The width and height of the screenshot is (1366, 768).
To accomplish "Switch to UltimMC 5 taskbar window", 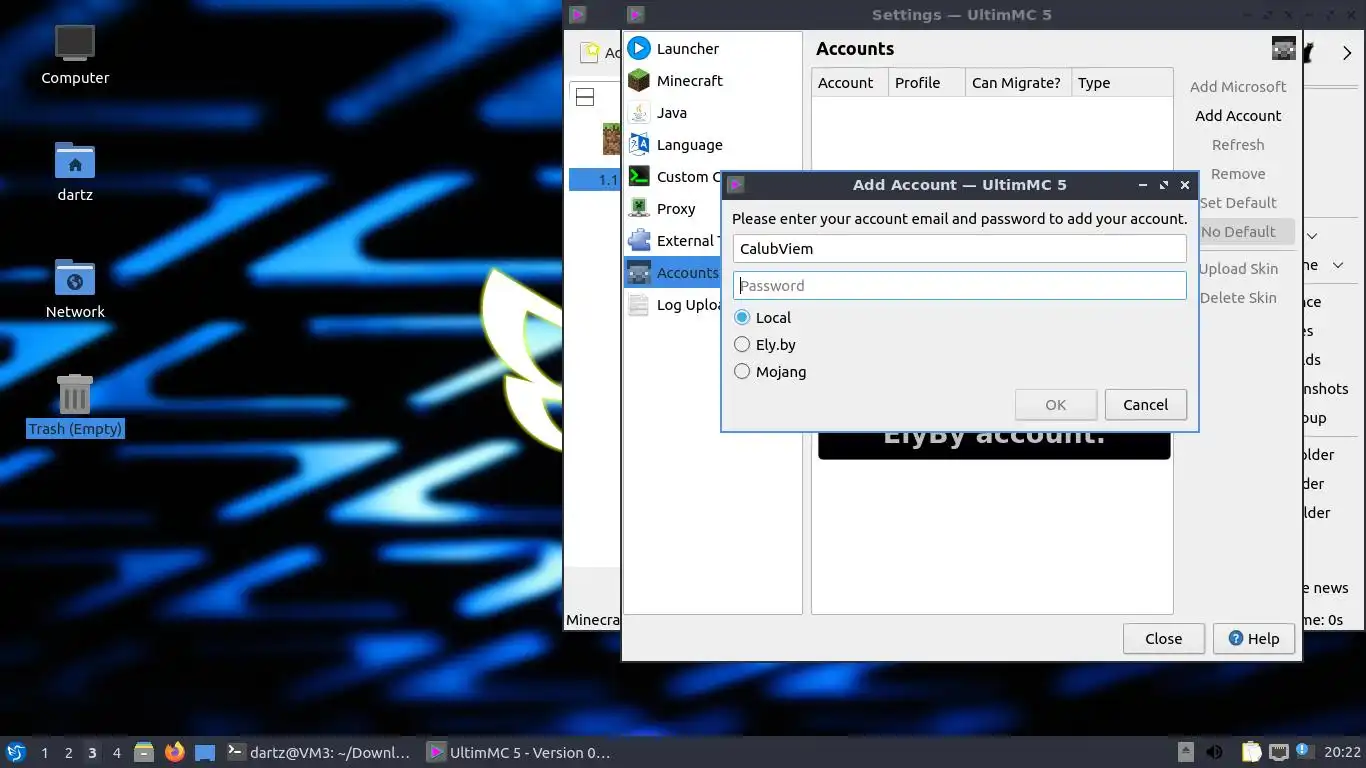I will pos(519,752).
